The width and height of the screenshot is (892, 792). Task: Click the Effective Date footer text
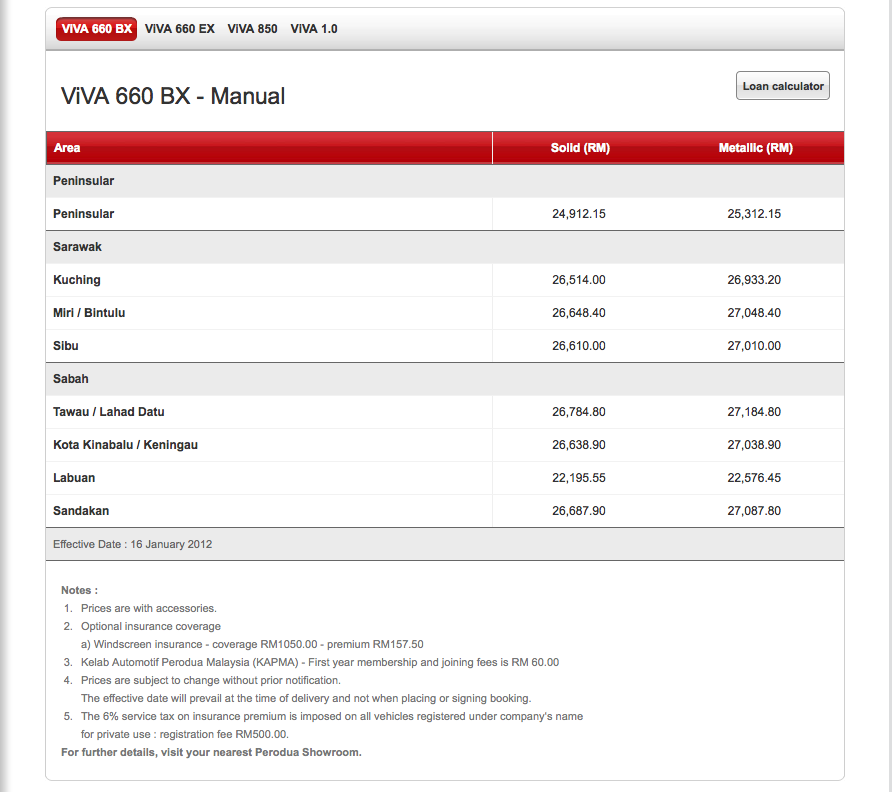coord(132,545)
